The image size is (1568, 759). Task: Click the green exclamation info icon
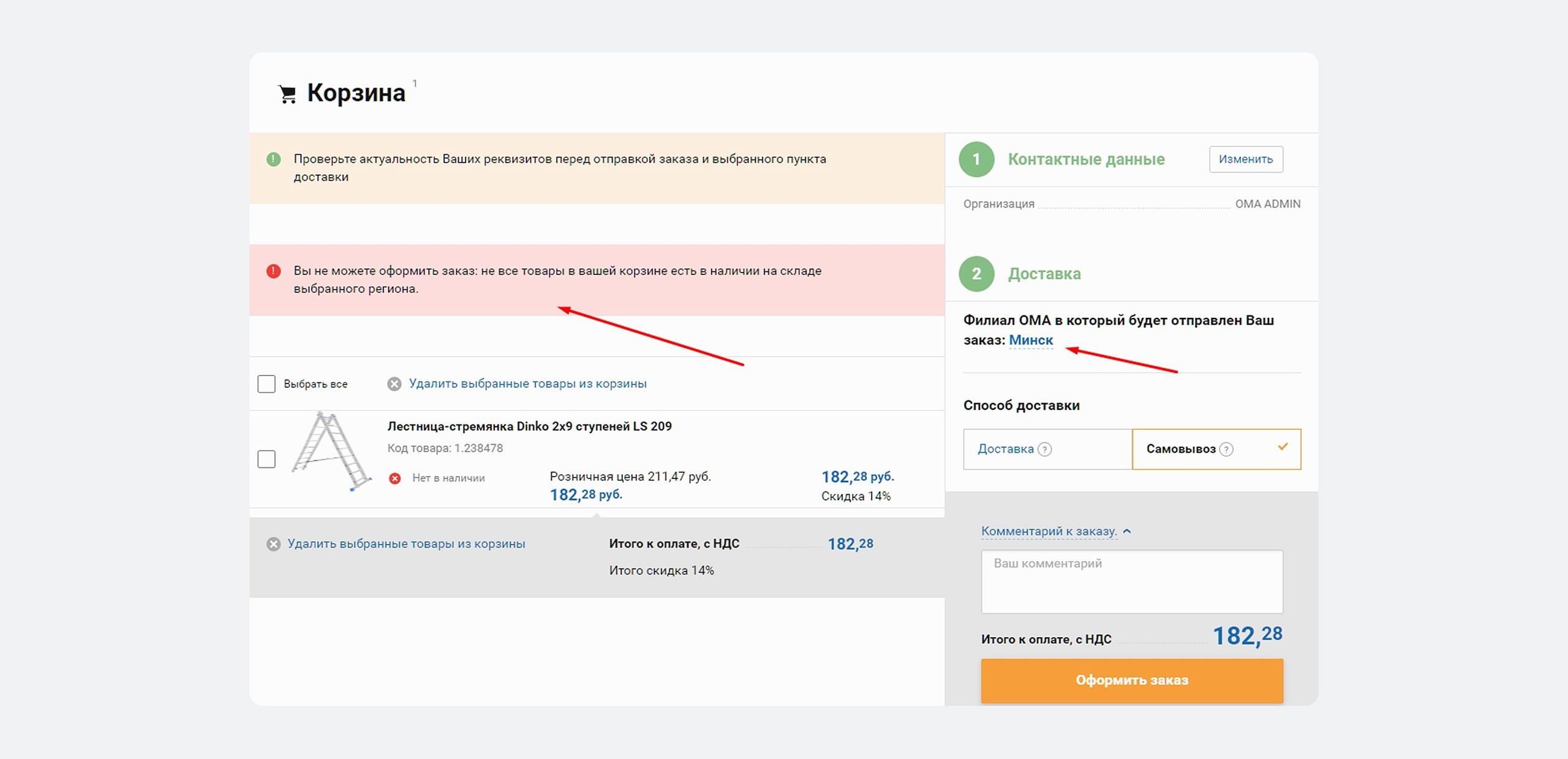[274, 159]
